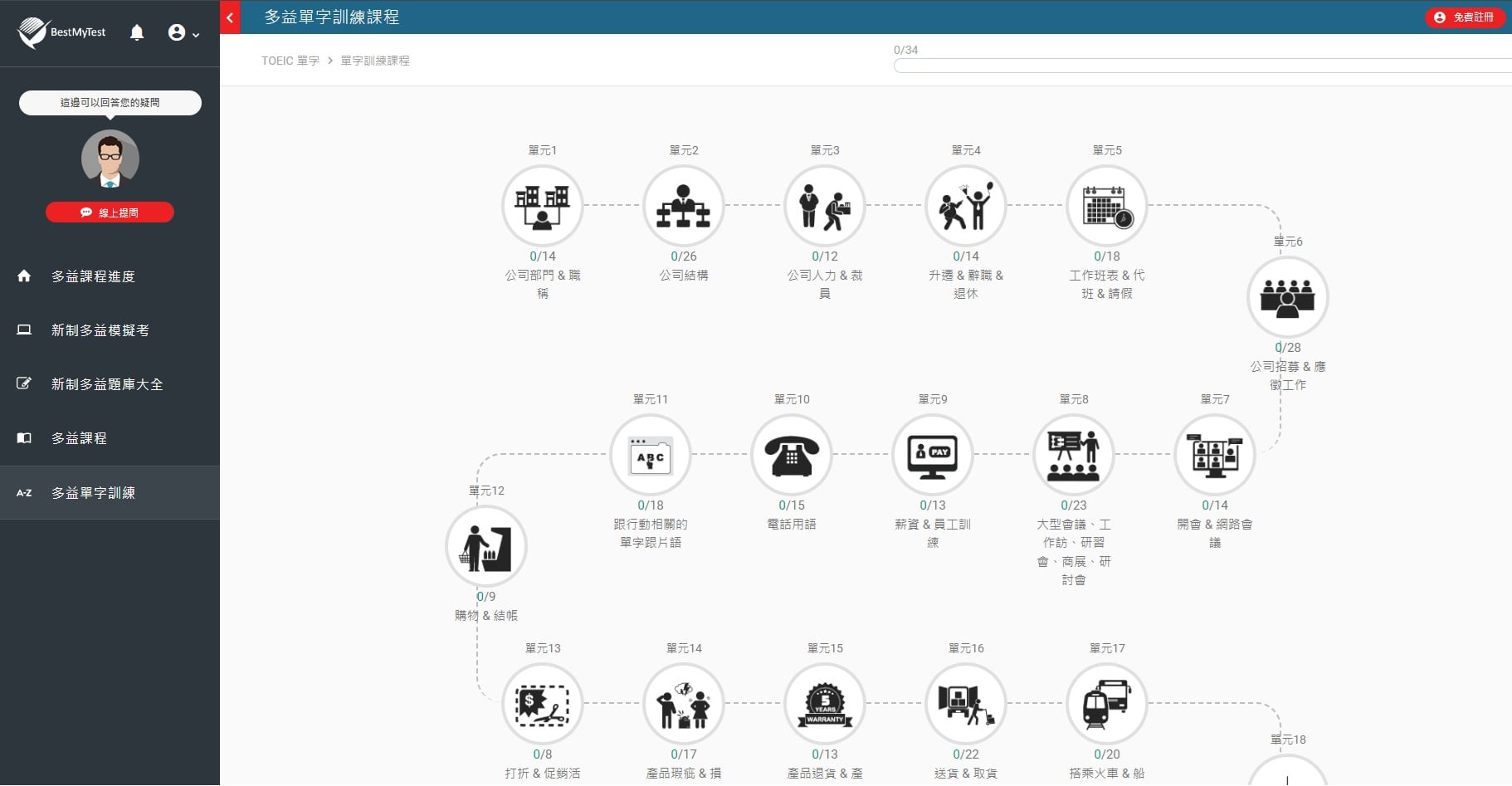Click the notification bell icon
1512x786 pixels.
[x=137, y=32]
